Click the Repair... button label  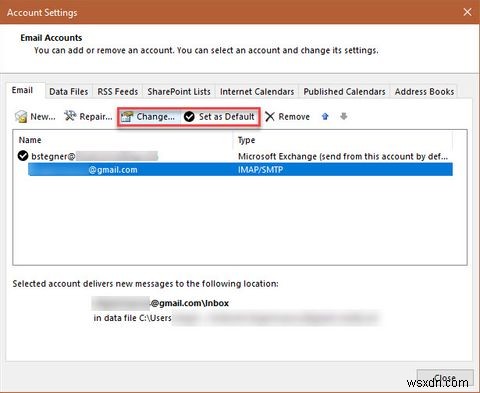point(96,117)
